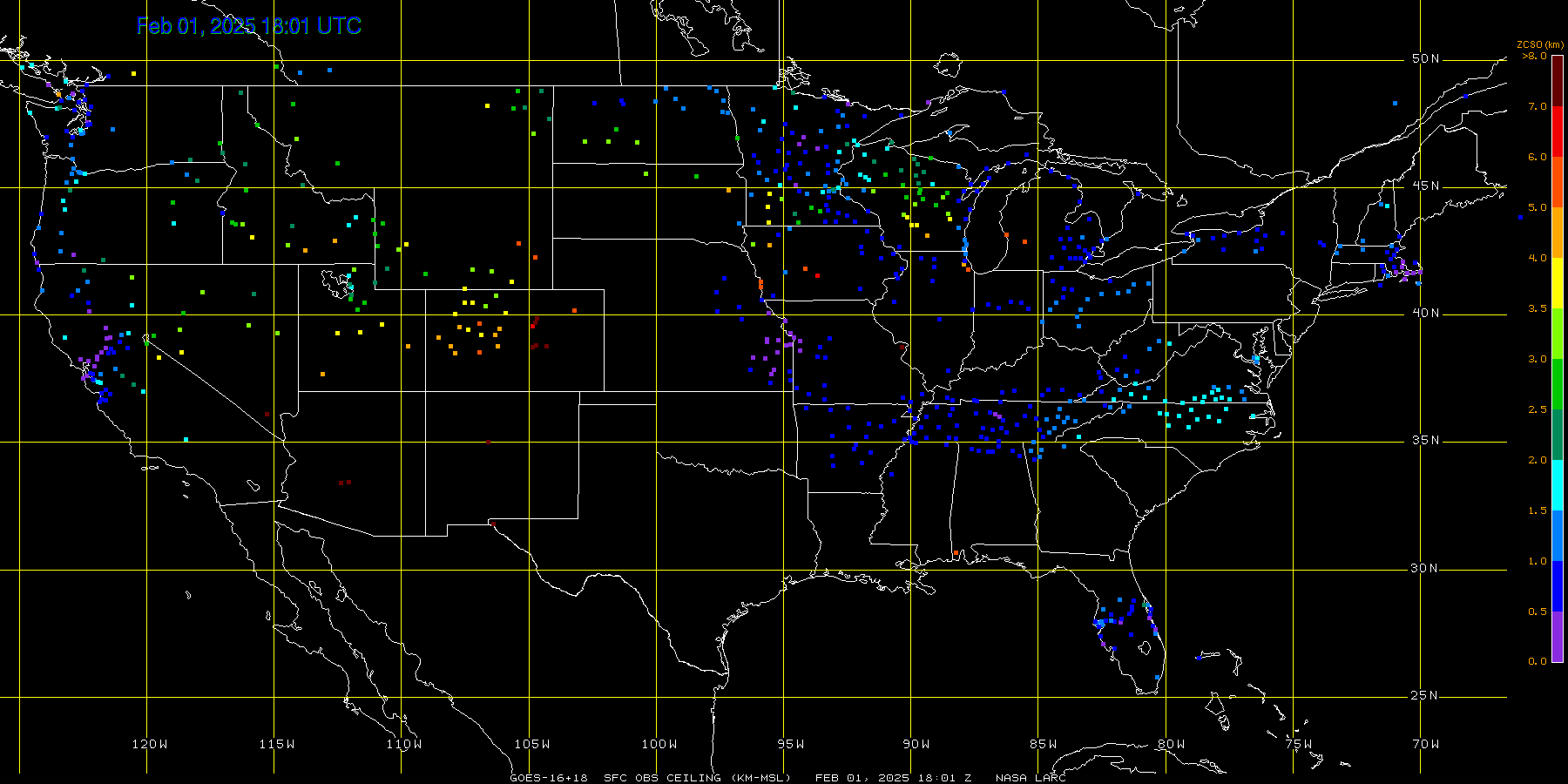
Task: Click the '40N' latitude label
Action: pyautogui.click(x=1426, y=313)
